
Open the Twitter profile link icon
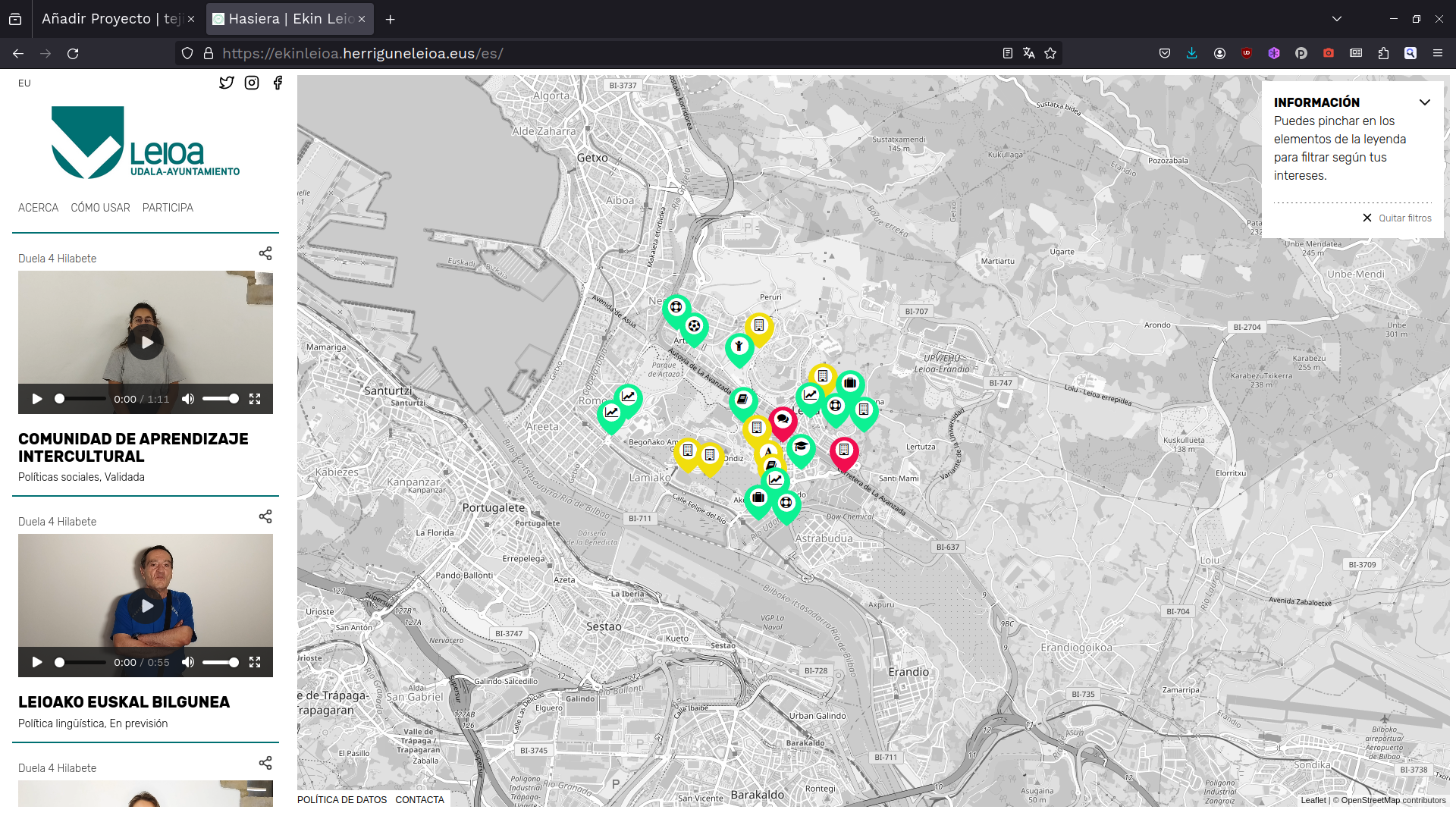pyautogui.click(x=227, y=83)
